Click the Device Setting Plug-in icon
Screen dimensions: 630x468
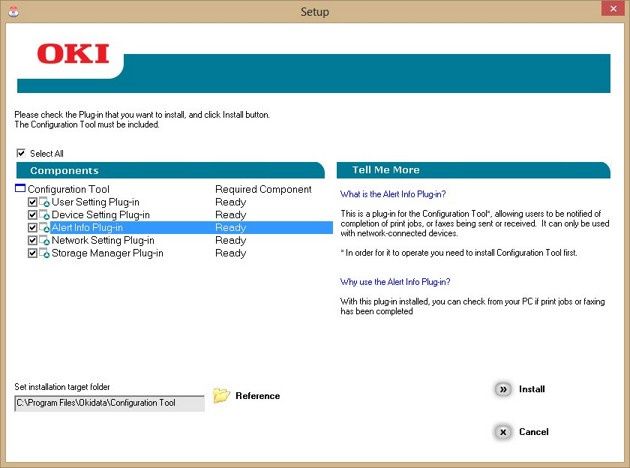pos(44,215)
